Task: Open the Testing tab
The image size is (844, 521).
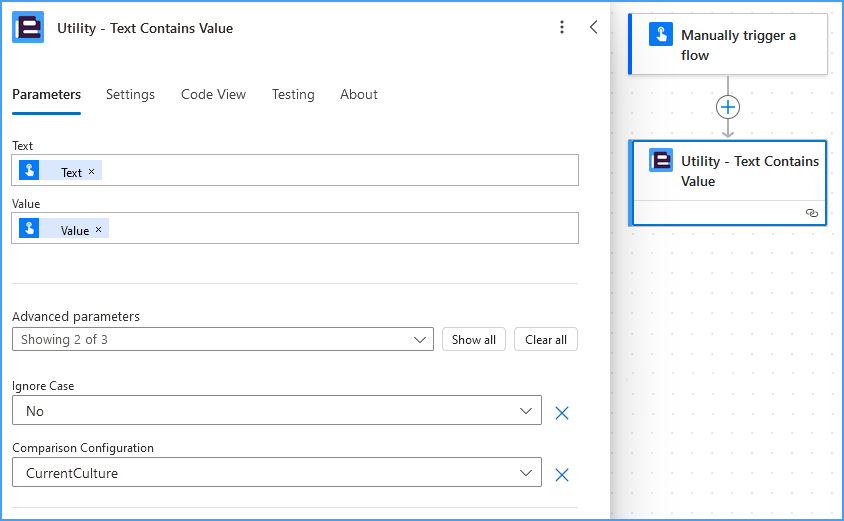Action: coord(293,95)
